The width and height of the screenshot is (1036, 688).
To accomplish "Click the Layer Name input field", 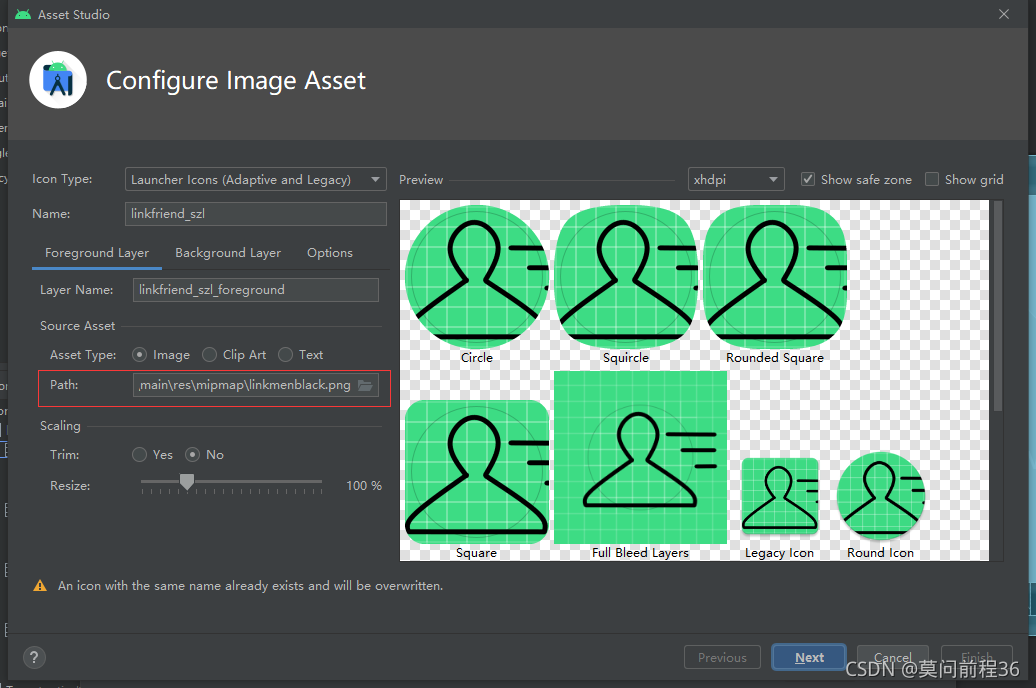I will tap(256, 290).
